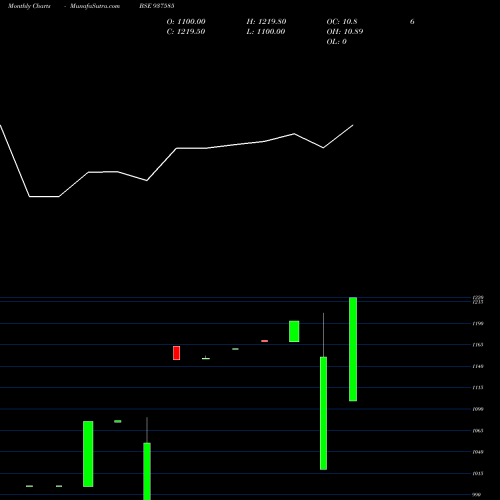The height and width of the screenshot is (500, 500).
Task: Click the rightmost tall green candlestick
Action: [353, 349]
